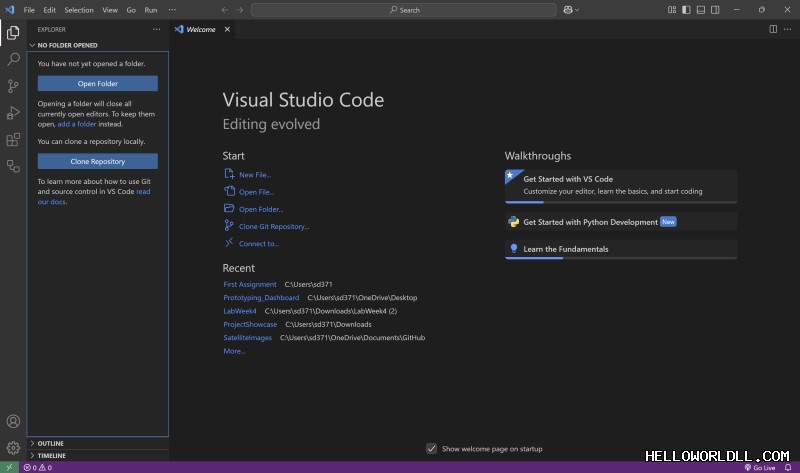The image size is (800, 473).
Task: Click Clone Git Repository... link
Action: pyautogui.click(x=266, y=226)
